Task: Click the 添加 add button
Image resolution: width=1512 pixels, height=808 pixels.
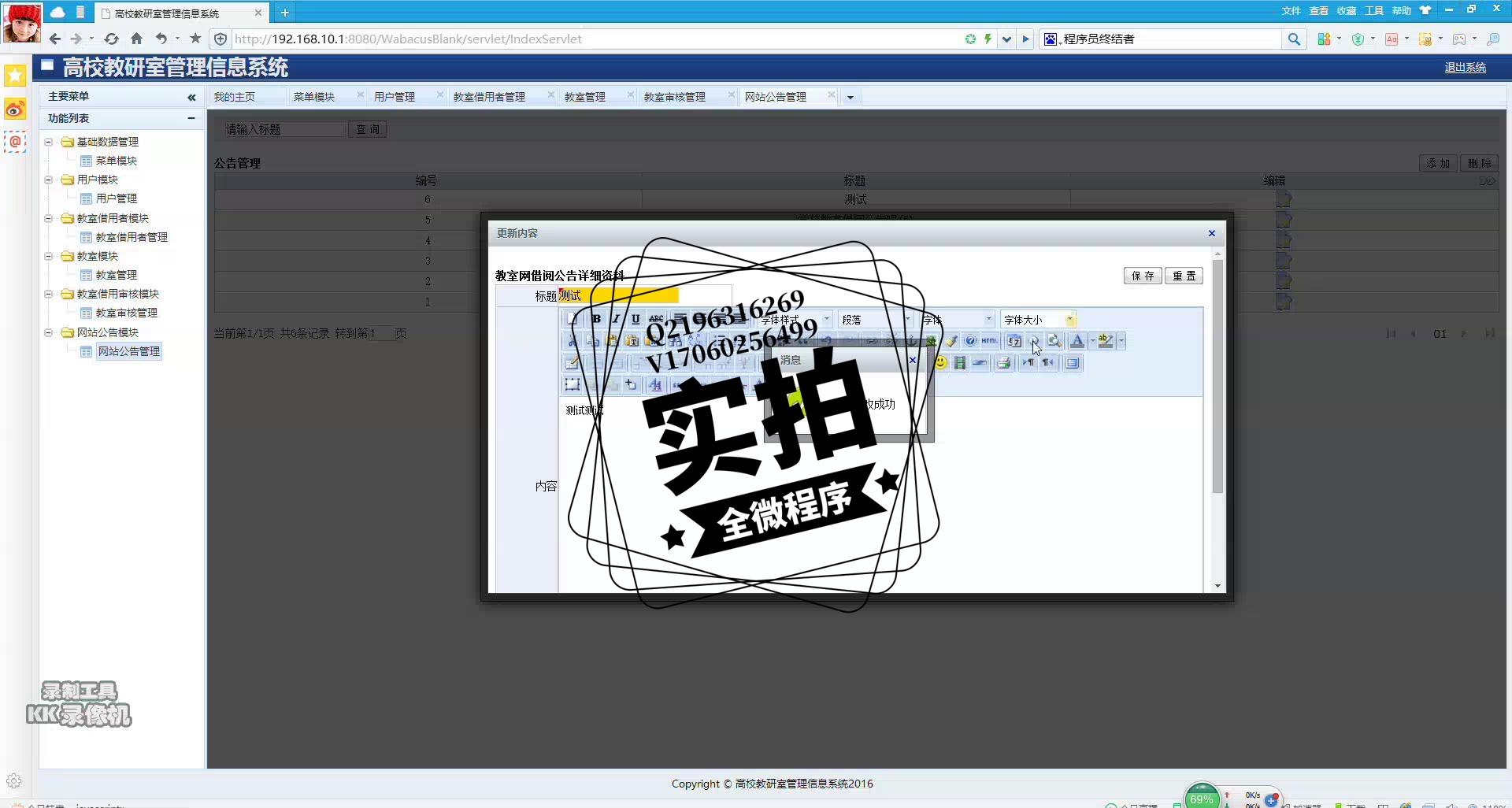Action: (x=1438, y=163)
